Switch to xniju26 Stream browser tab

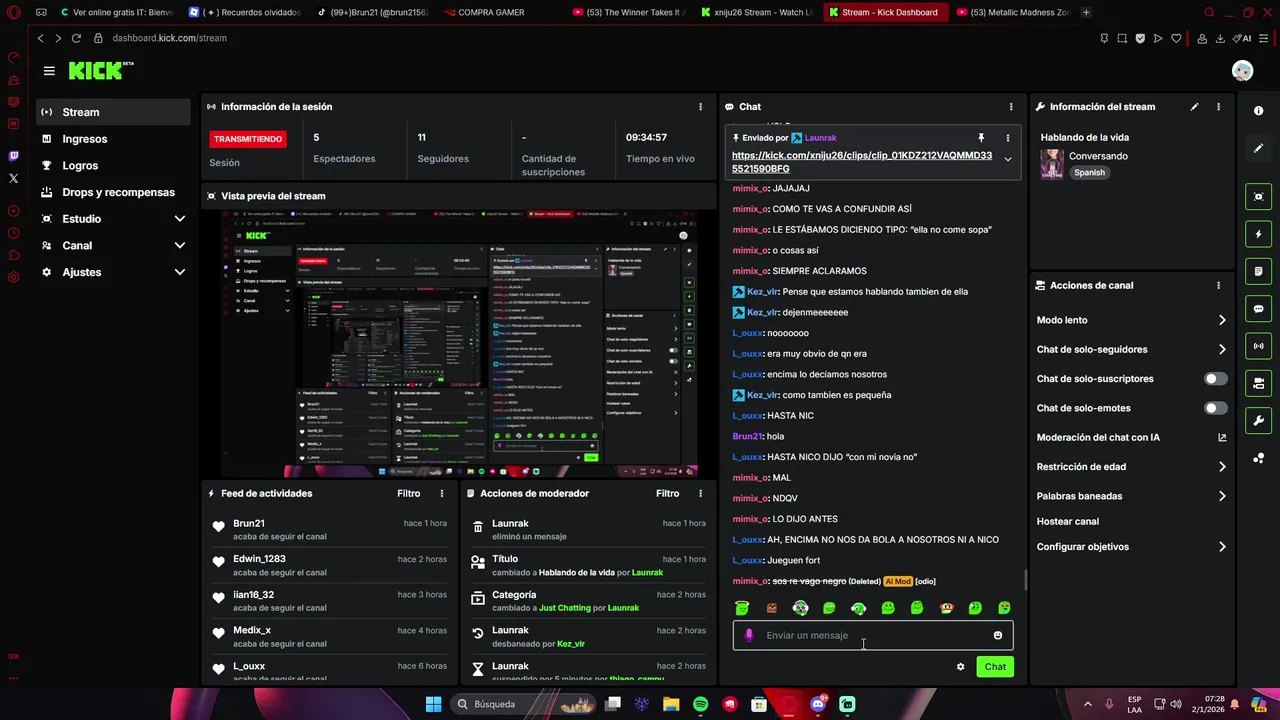coord(756,12)
